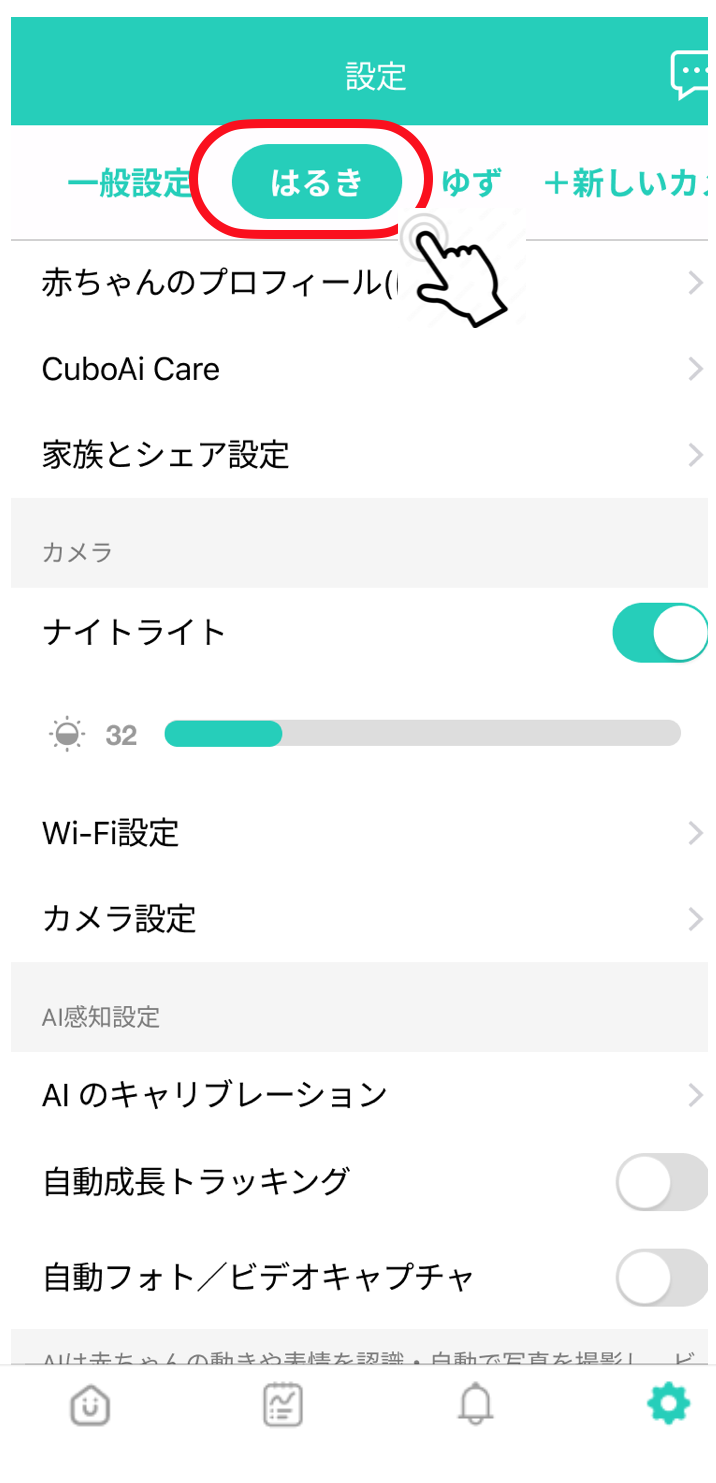Open the activity log icon

coord(281,1403)
